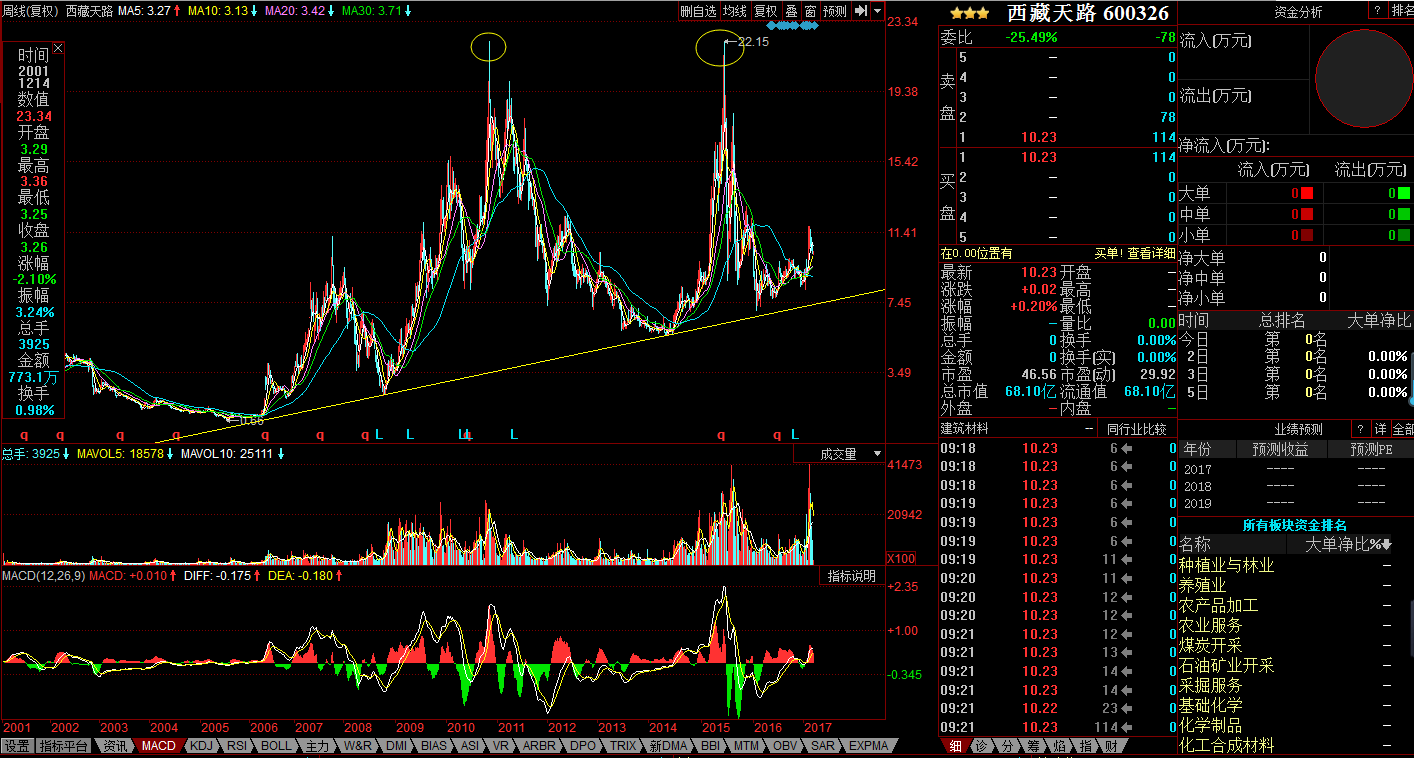Open the 资讯 news tab
1414x758 pixels.
tap(115, 746)
